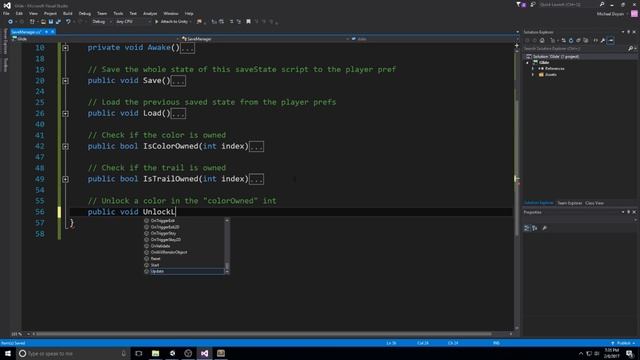Collapse the Glide project node
Viewport: 640px width, 360px height.
(x=527, y=63)
